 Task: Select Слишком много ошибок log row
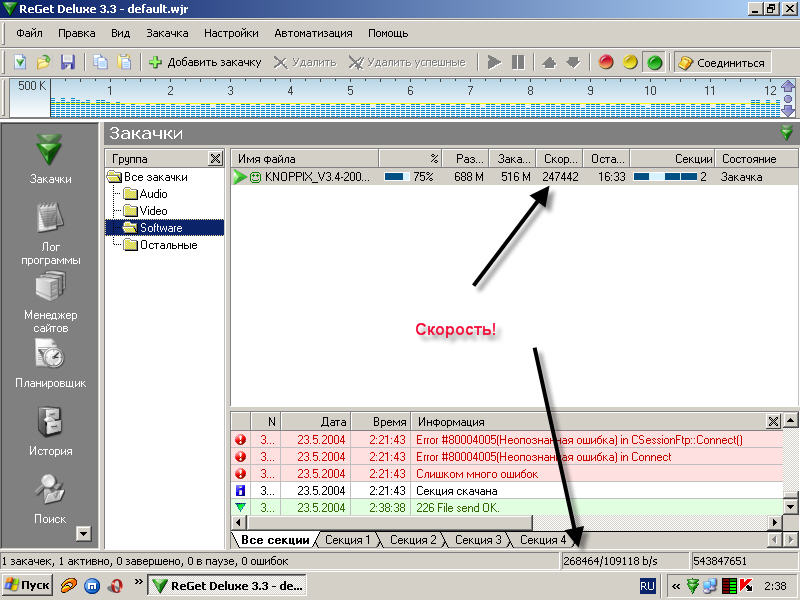(x=507, y=474)
